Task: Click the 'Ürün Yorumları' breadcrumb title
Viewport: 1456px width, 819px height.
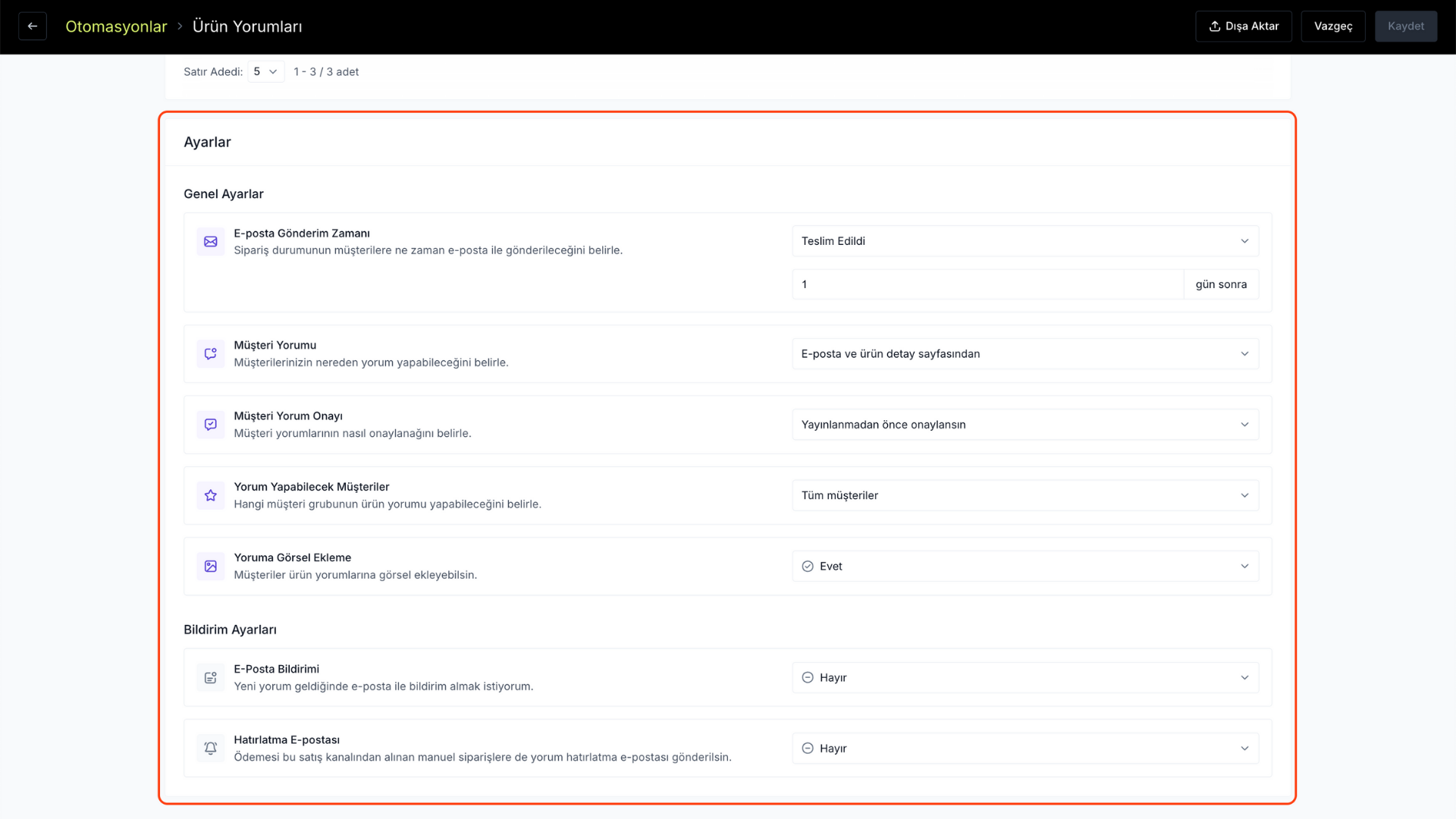Action: click(247, 27)
